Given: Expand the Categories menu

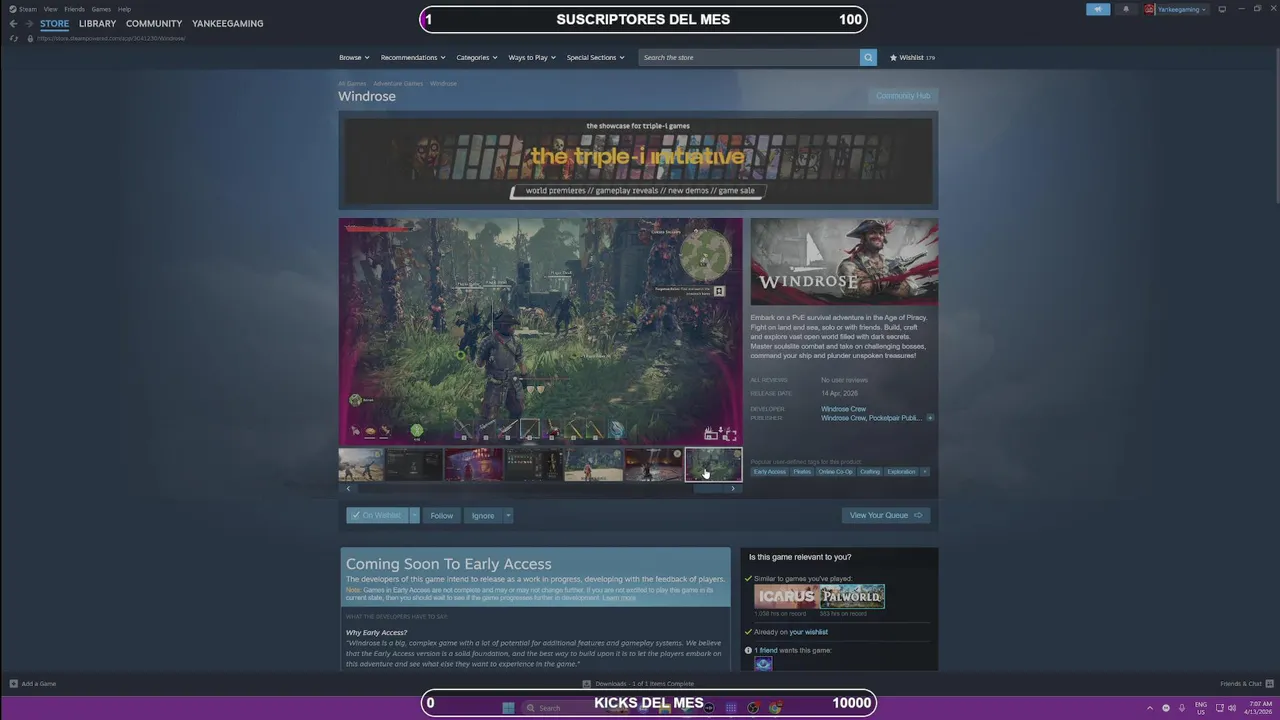Looking at the screenshot, I should (477, 57).
